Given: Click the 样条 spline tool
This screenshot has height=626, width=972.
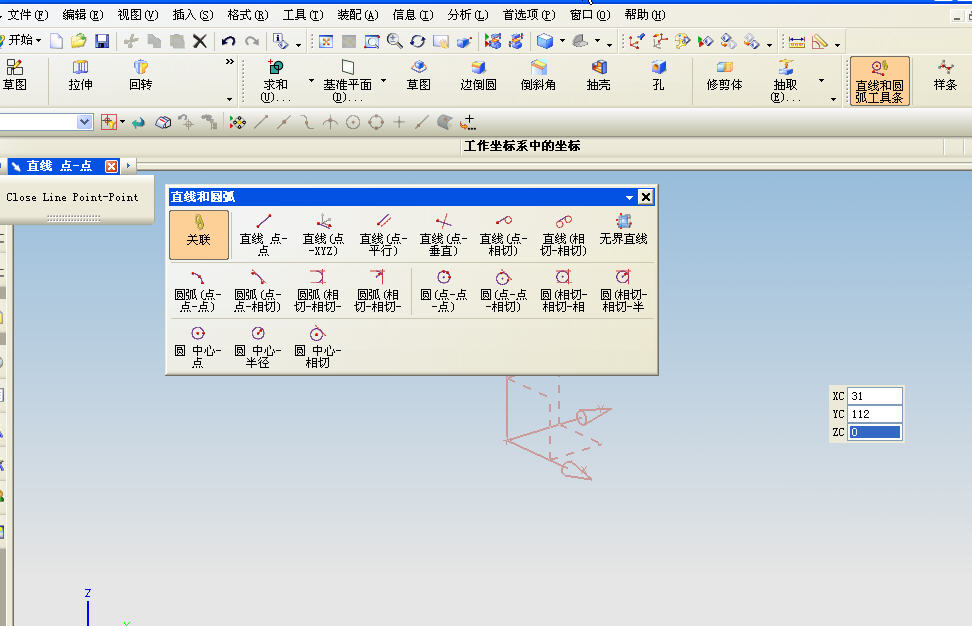Looking at the screenshot, I should point(945,76).
